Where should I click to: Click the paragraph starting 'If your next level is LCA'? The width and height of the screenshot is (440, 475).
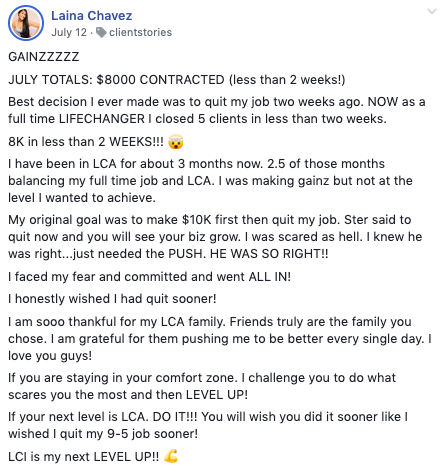pyautogui.click(x=208, y=425)
